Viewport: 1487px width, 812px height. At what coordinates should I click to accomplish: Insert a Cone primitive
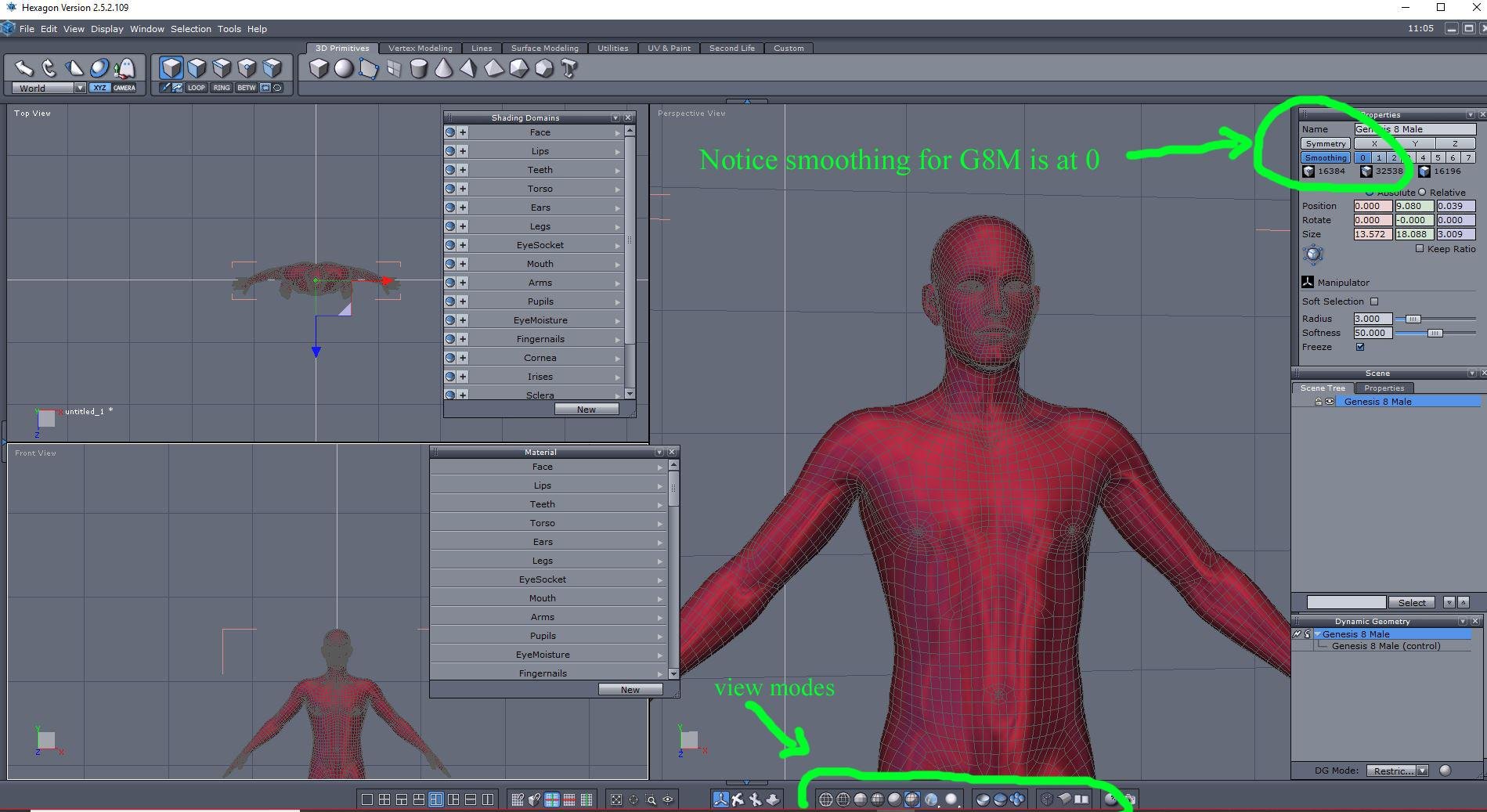pos(444,69)
